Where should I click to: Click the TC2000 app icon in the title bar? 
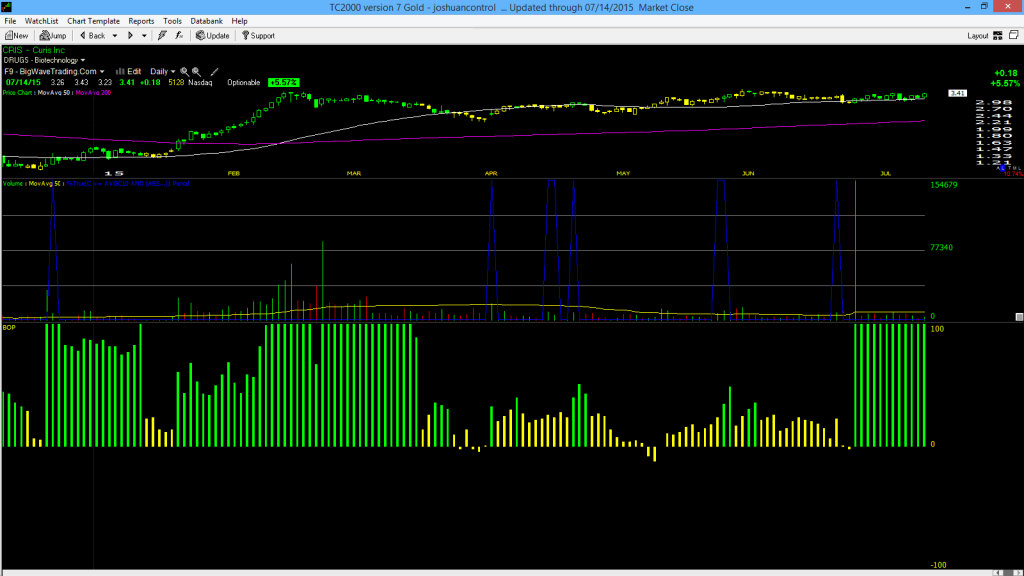click(x=7, y=7)
